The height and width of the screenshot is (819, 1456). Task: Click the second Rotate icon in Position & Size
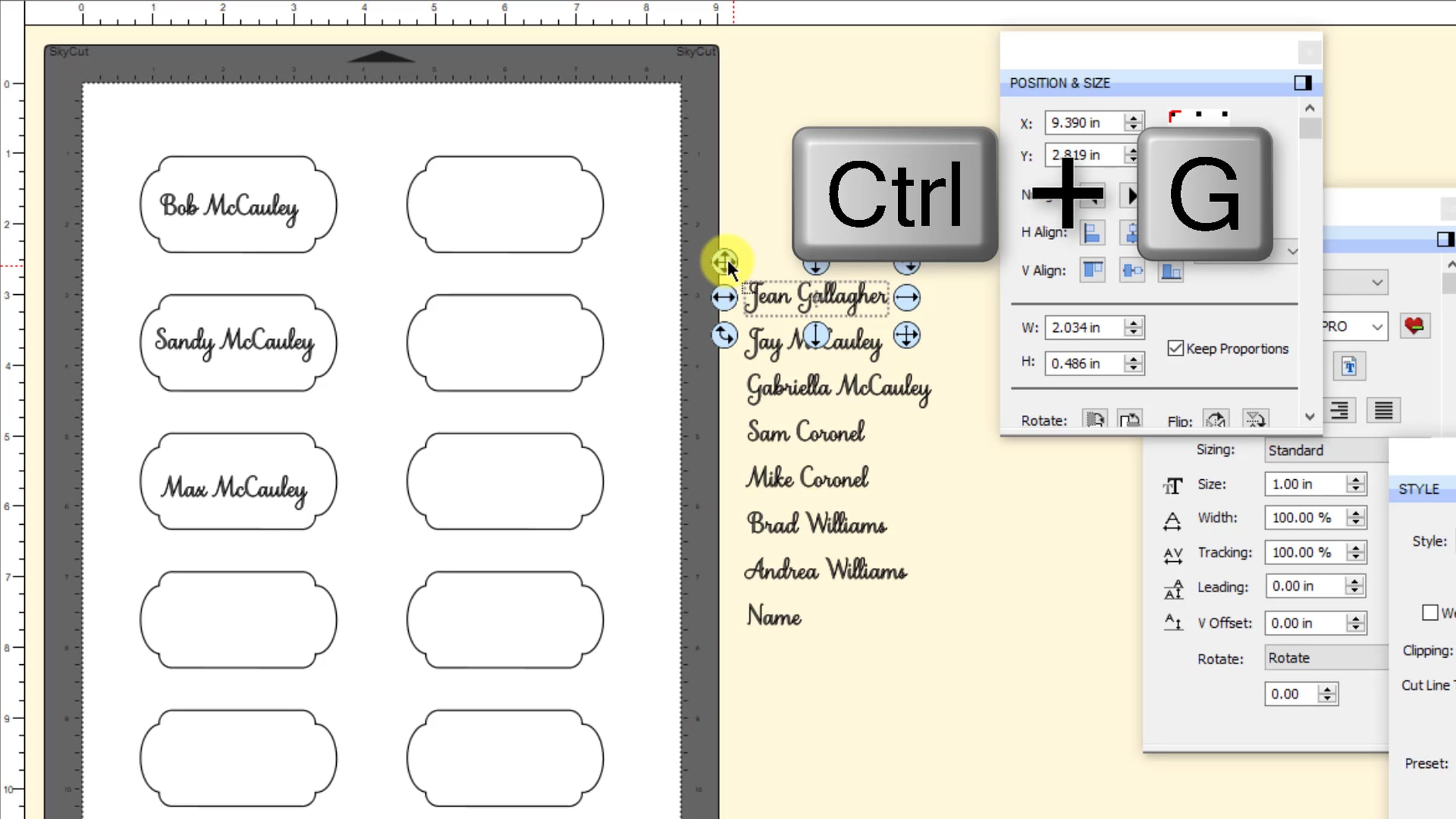(1130, 419)
